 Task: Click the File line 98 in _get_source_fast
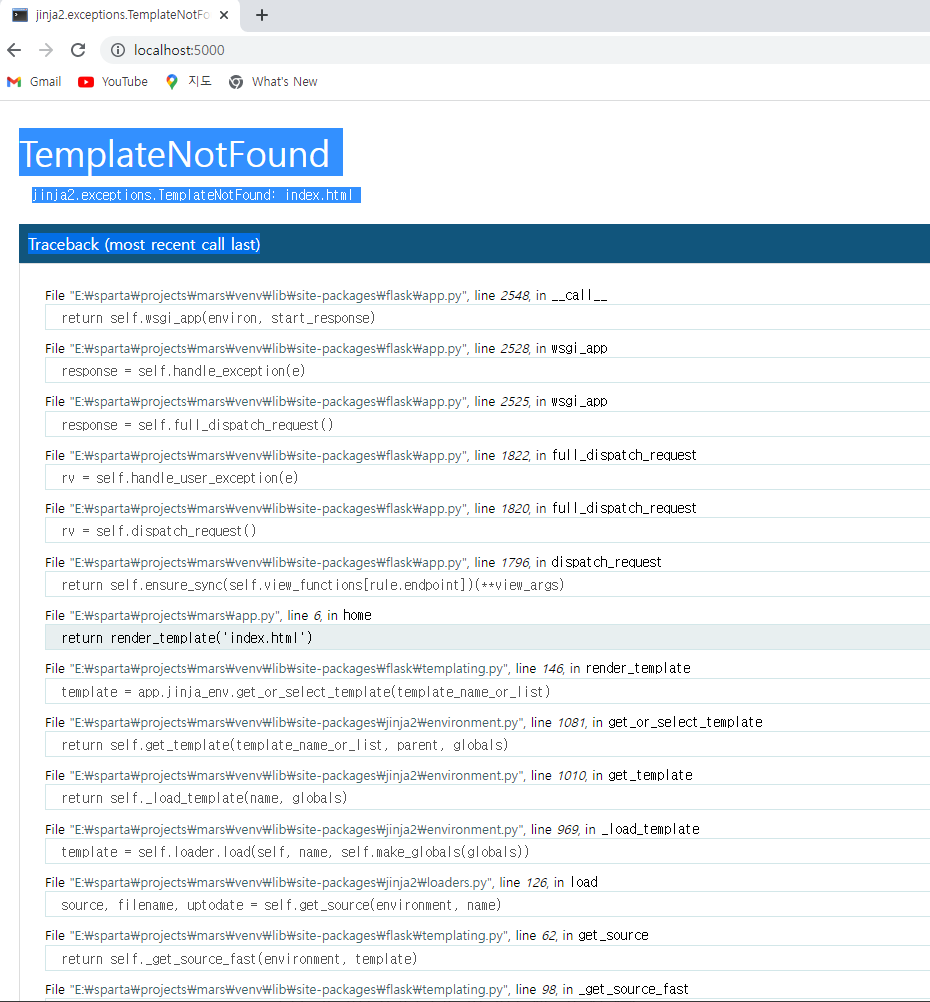click(x=367, y=989)
